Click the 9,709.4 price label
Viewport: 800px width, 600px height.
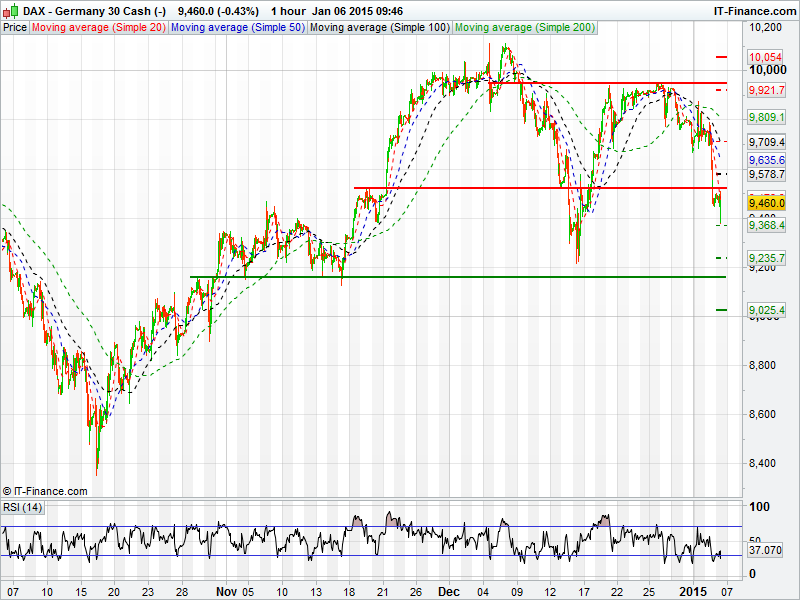766,142
